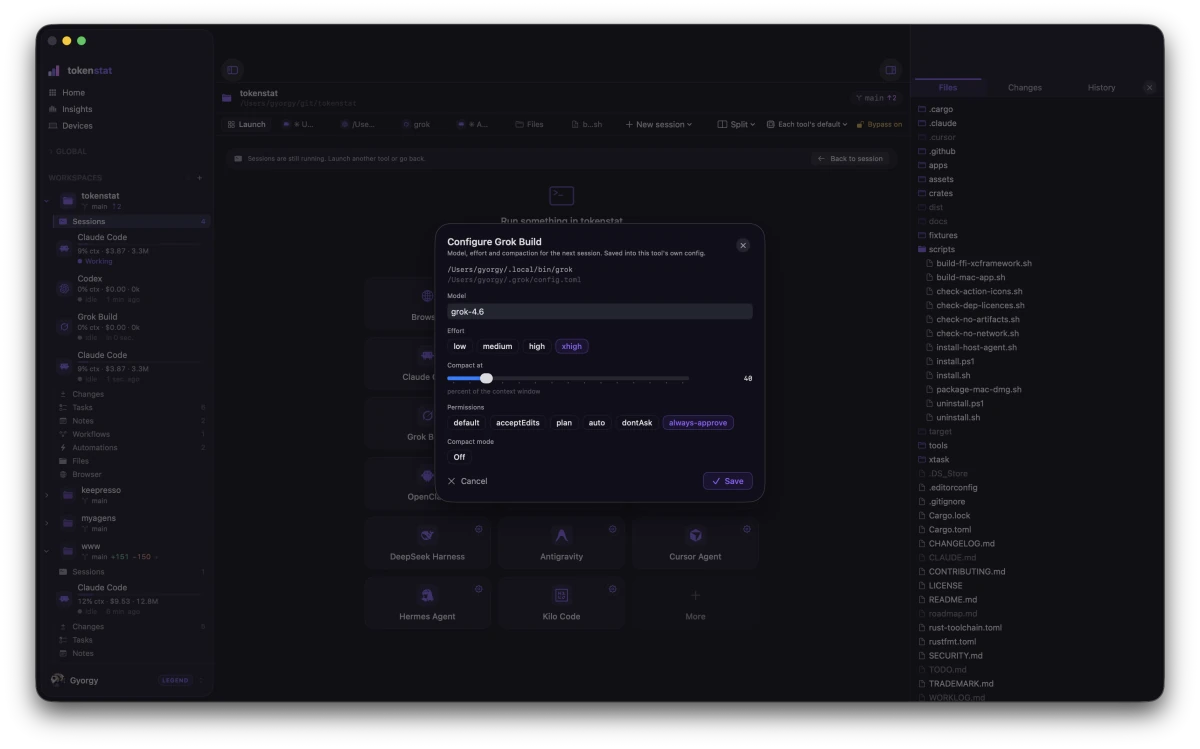Select low effort
Image resolution: width=1200 pixels, height=749 pixels.
460,346
